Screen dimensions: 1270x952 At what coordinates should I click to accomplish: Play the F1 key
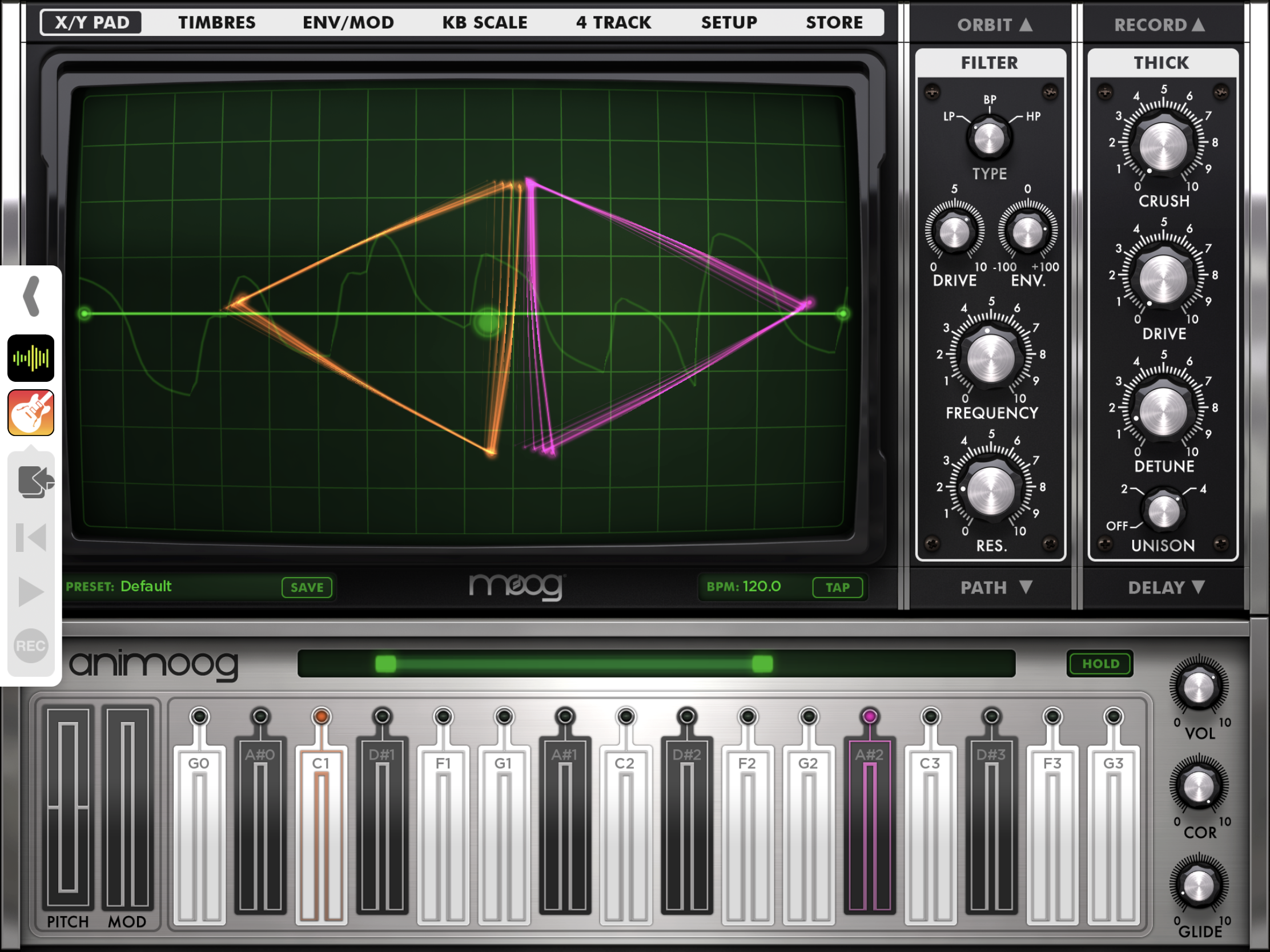(x=443, y=835)
